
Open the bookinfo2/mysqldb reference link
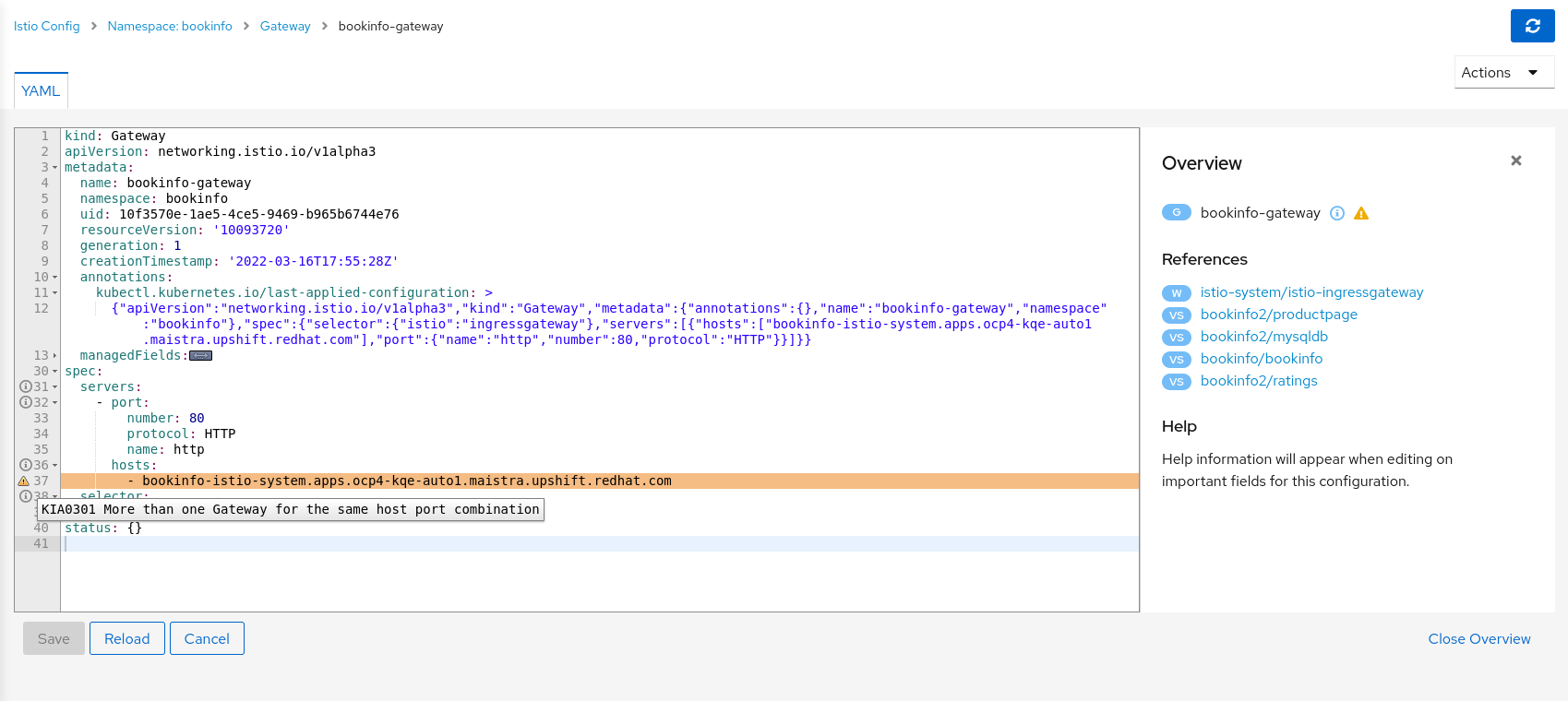click(x=1264, y=337)
